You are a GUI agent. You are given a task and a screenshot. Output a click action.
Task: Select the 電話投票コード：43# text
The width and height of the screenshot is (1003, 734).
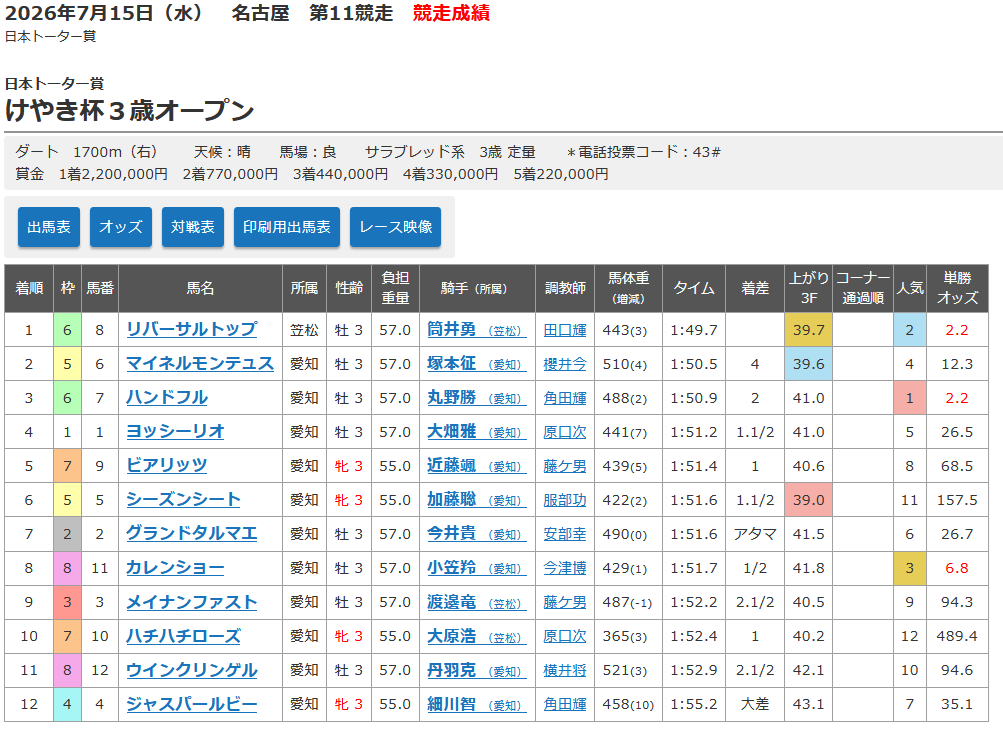[x=644, y=152]
